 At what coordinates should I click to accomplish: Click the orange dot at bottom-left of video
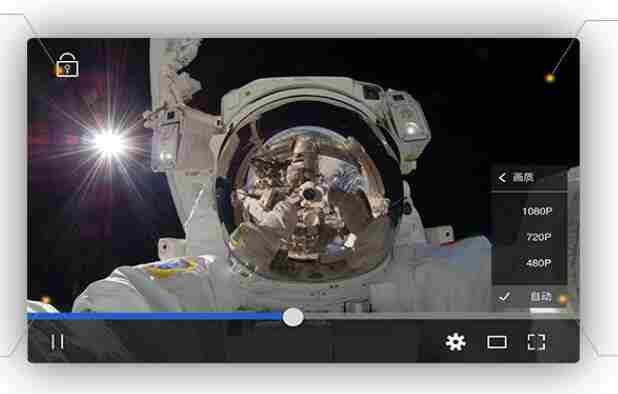point(45,301)
